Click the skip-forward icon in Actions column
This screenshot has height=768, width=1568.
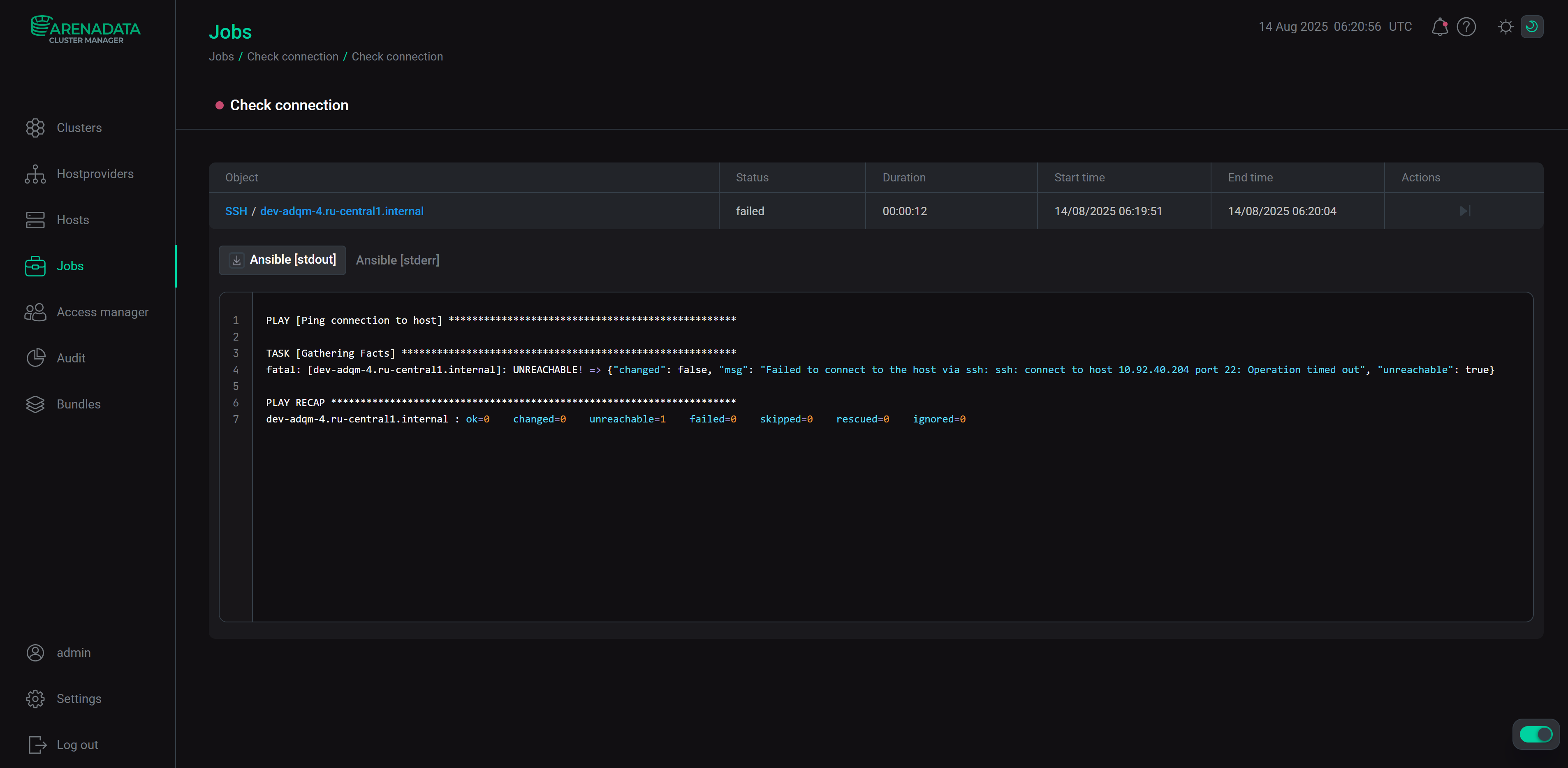1465,211
